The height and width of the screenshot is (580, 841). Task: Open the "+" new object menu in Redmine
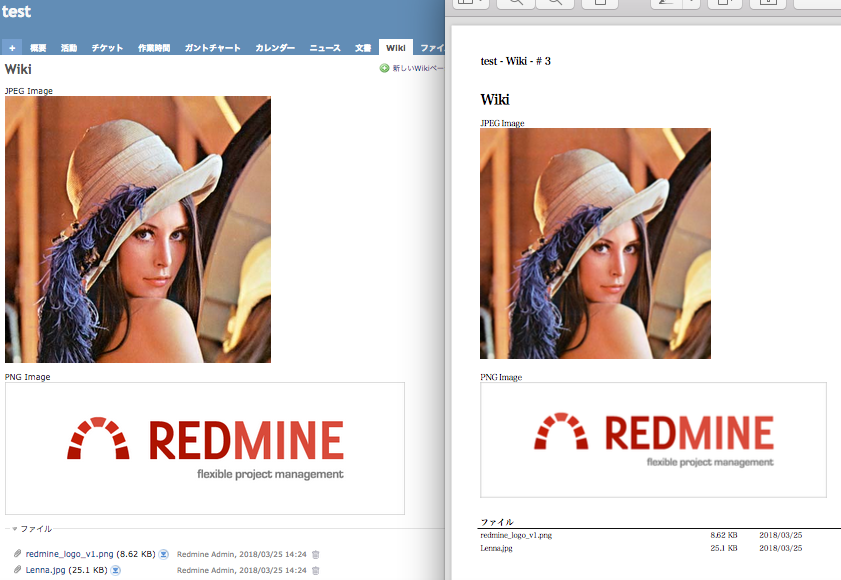pos(12,48)
